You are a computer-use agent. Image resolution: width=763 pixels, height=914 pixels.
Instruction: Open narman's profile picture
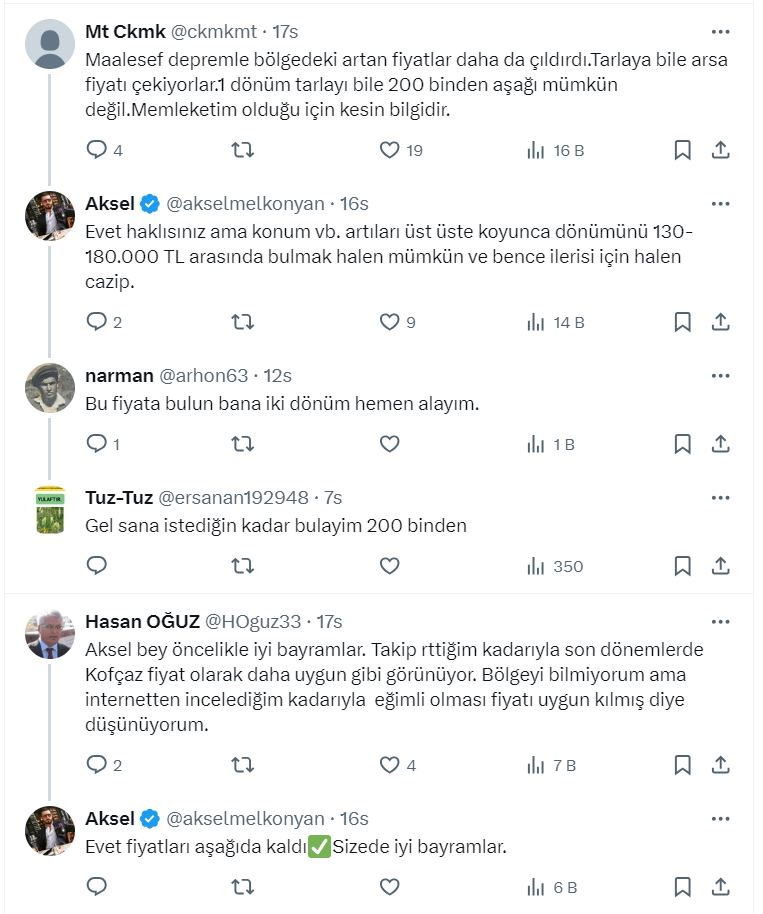(50, 388)
